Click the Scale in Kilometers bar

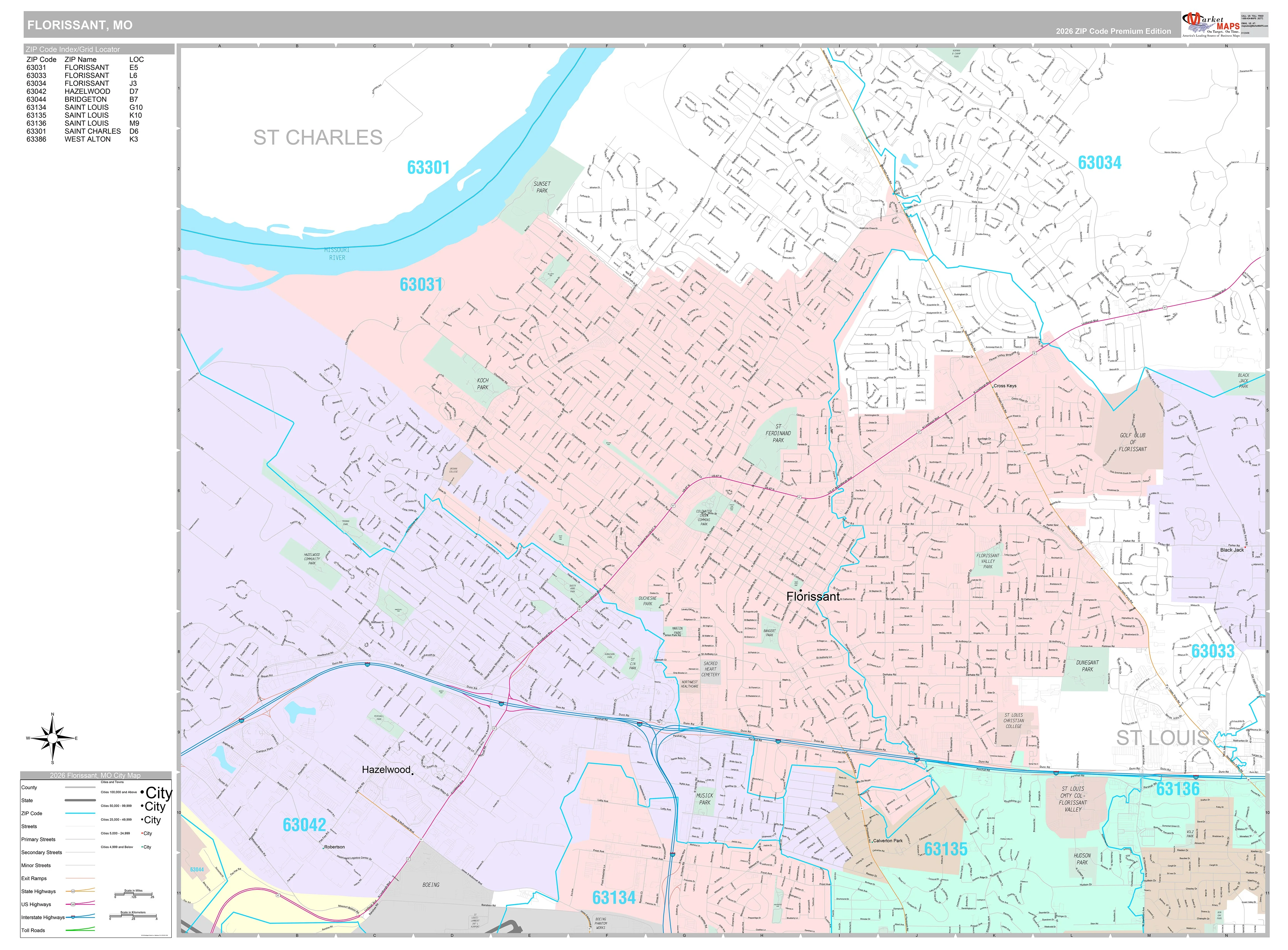(133, 916)
